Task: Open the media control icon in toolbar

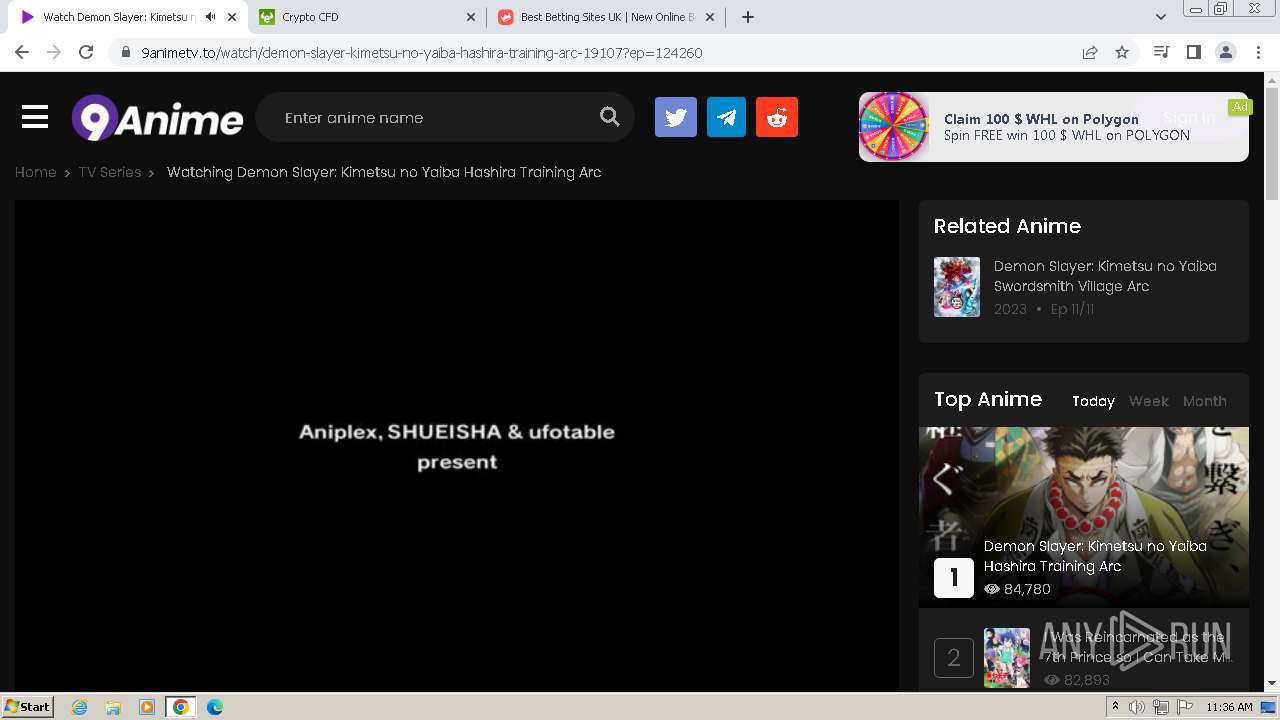Action: click(x=1161, y=52)
